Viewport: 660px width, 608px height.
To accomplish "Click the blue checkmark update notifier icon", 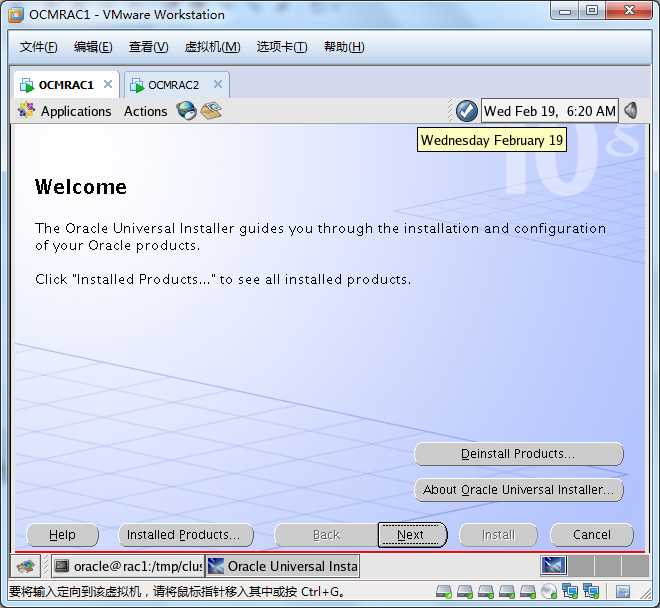I will tap(467, 111).
